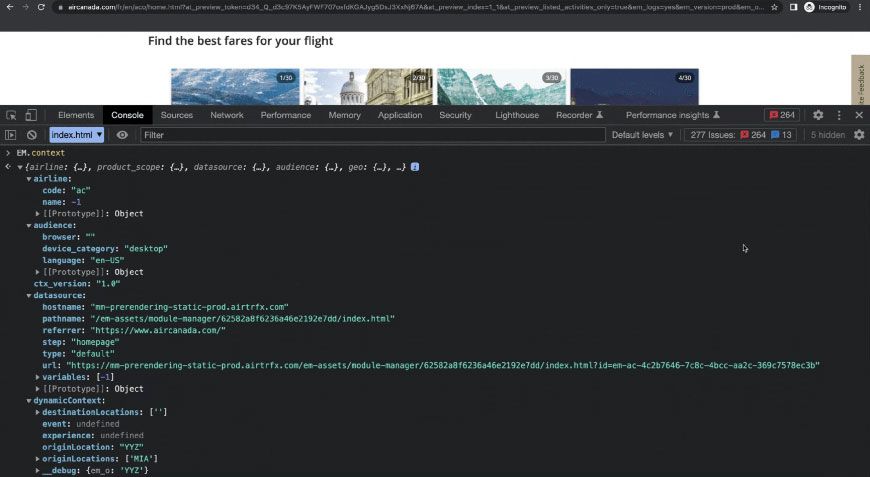Open the Chrome three-dot menu

861,7
